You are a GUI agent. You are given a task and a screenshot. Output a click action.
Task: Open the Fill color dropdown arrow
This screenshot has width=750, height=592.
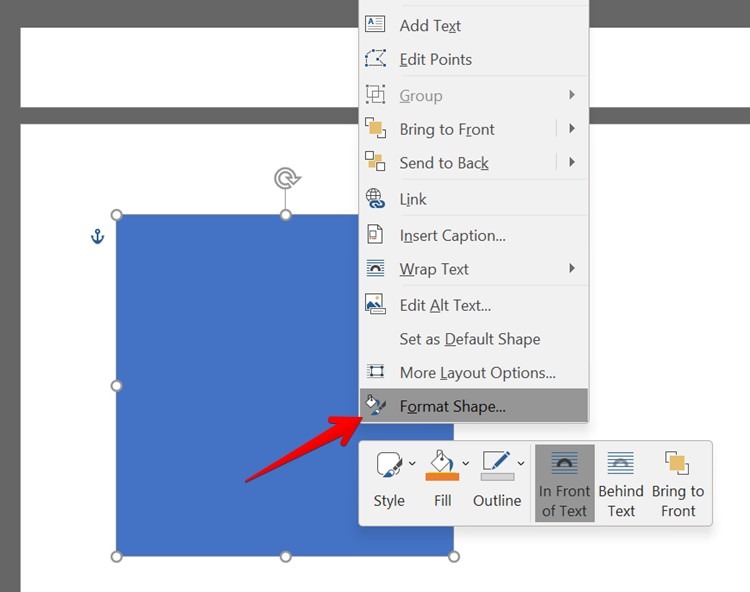465,463
